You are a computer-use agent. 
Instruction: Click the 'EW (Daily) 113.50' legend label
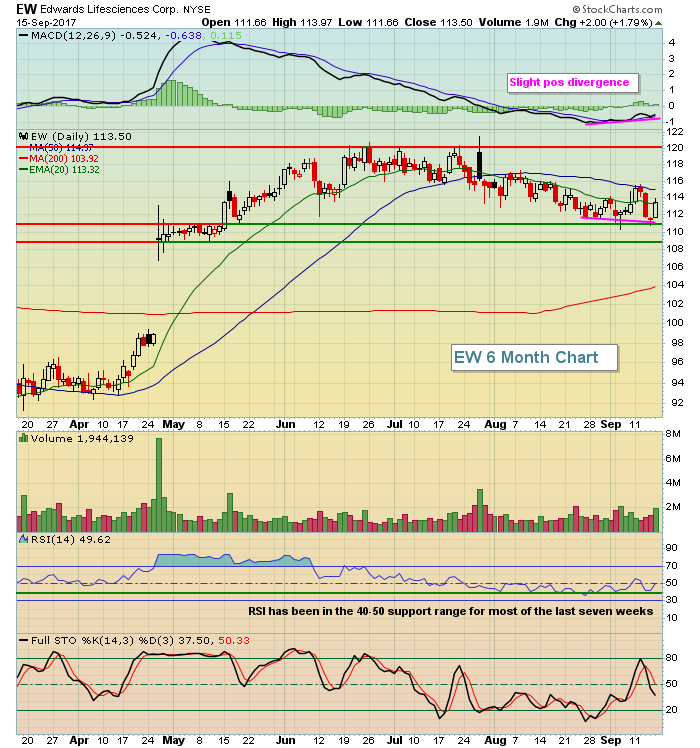coord(81,136)
